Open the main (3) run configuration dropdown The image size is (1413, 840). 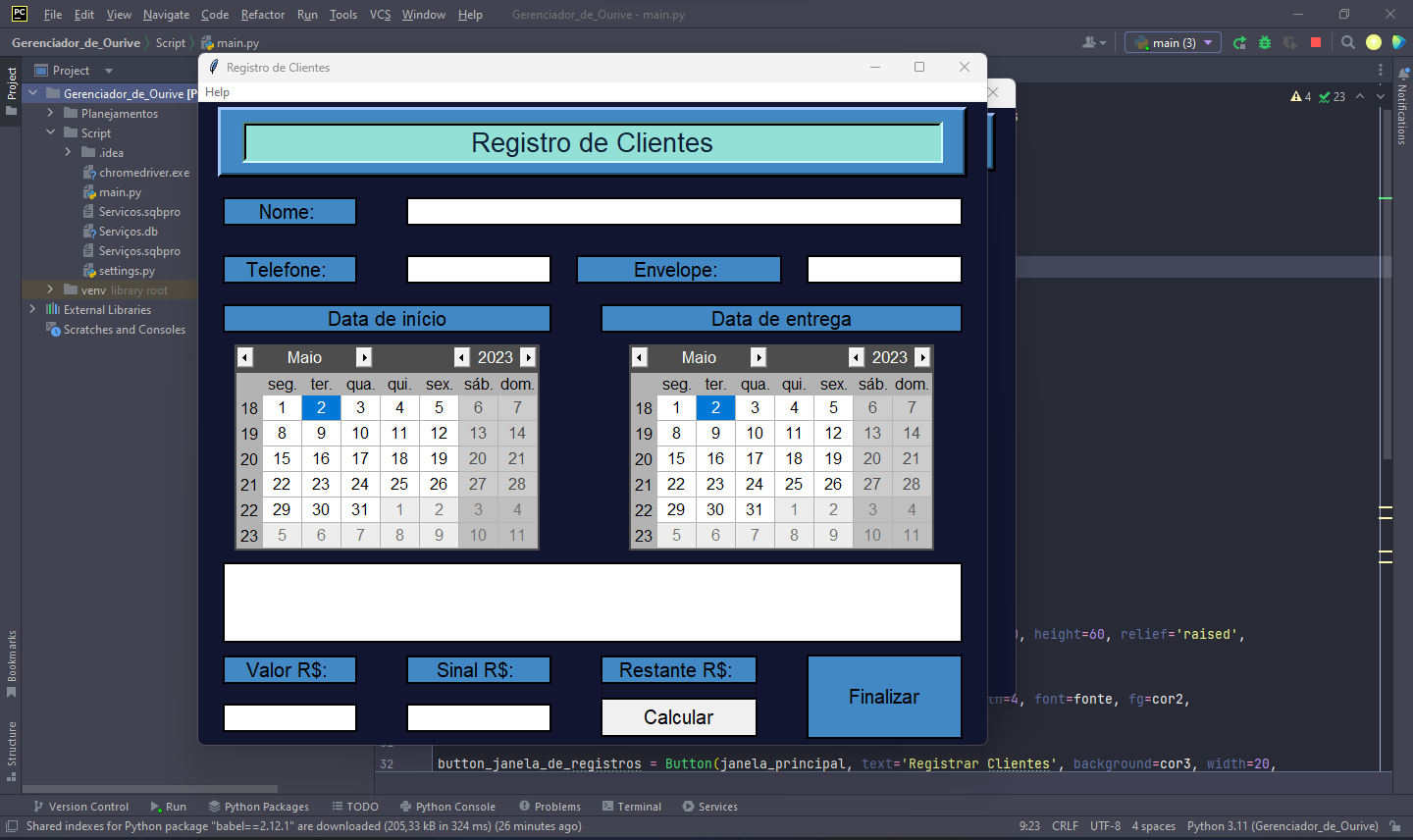[x=1172, y=42]
